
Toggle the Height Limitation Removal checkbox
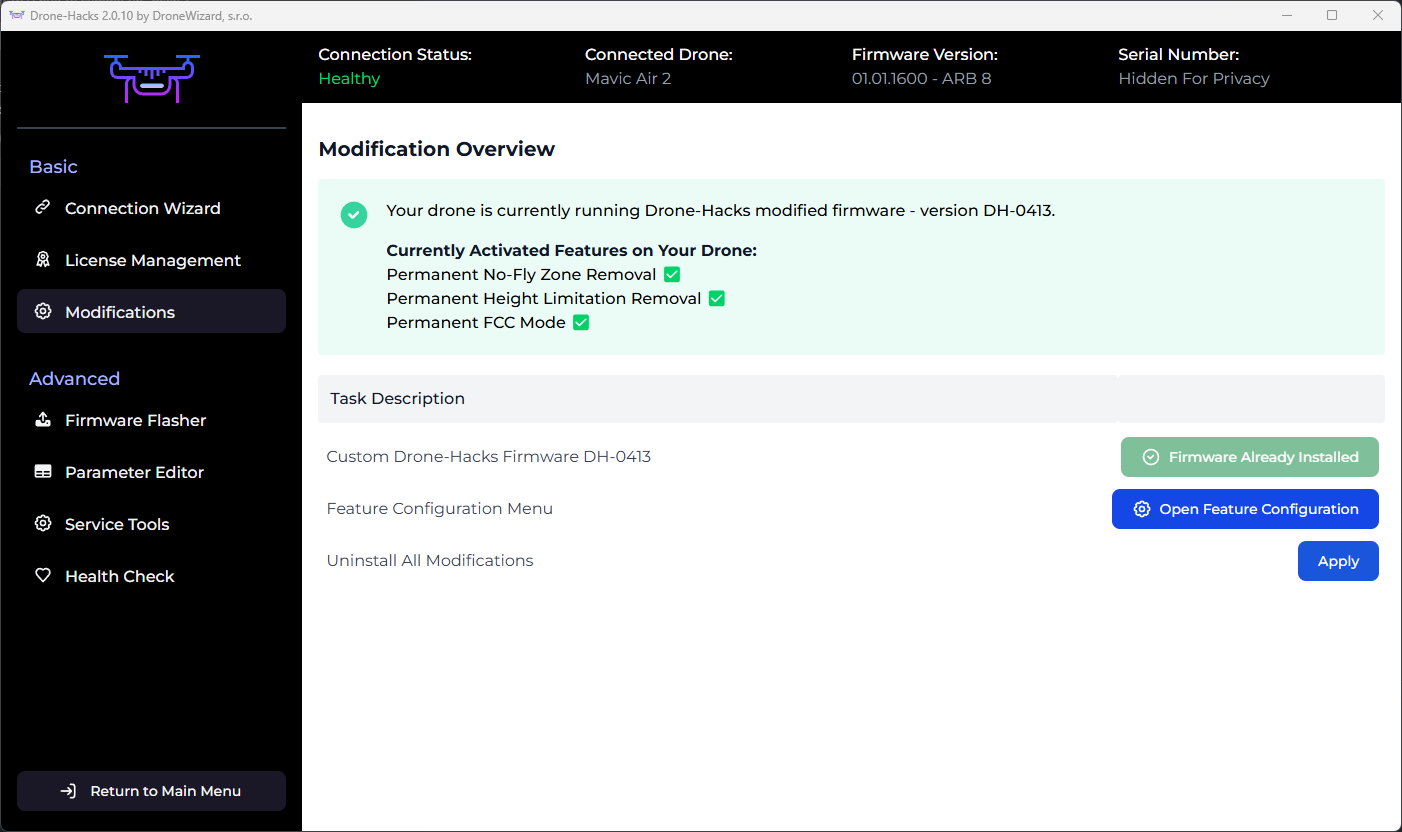coord(716,298)
